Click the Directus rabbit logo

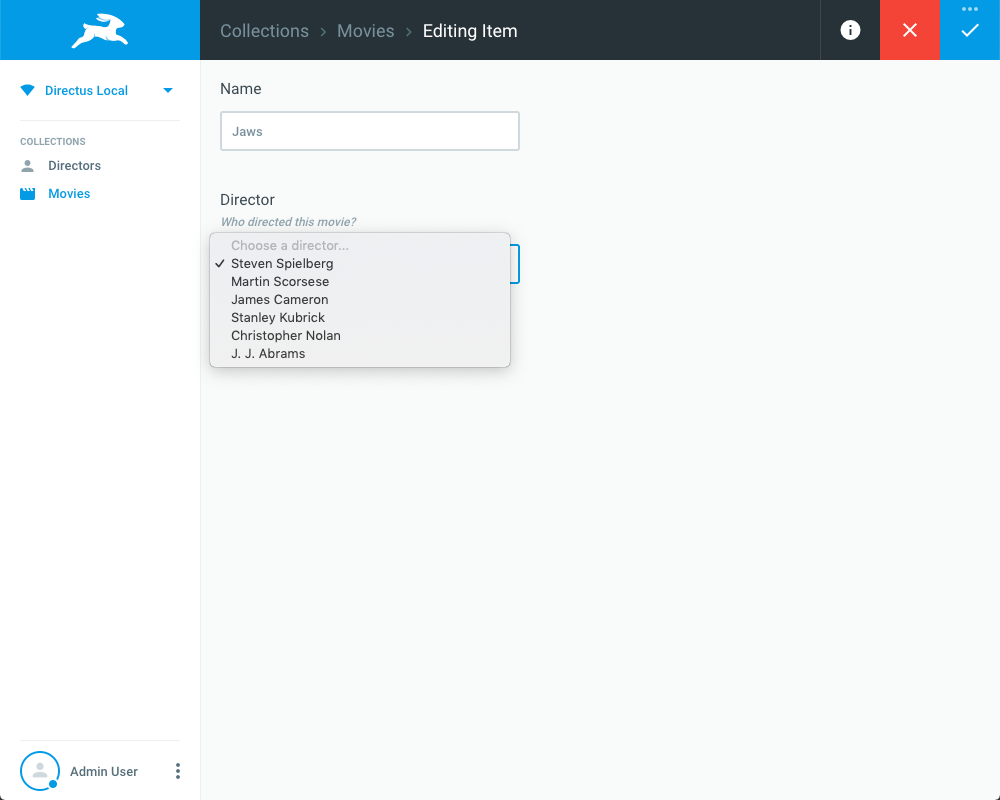pyautogui.click(x=99, y=31)
